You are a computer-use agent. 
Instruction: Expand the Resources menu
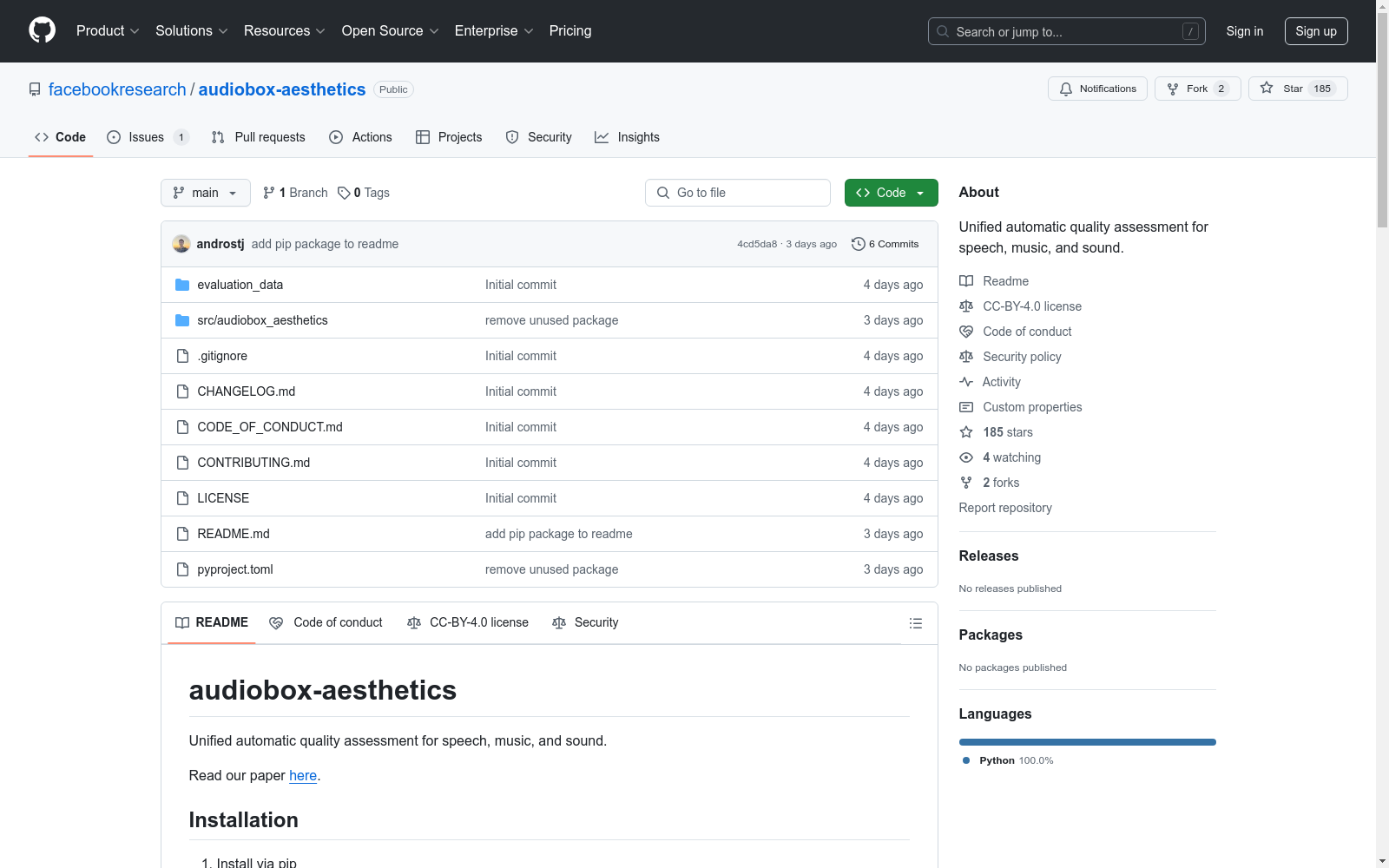285,30
